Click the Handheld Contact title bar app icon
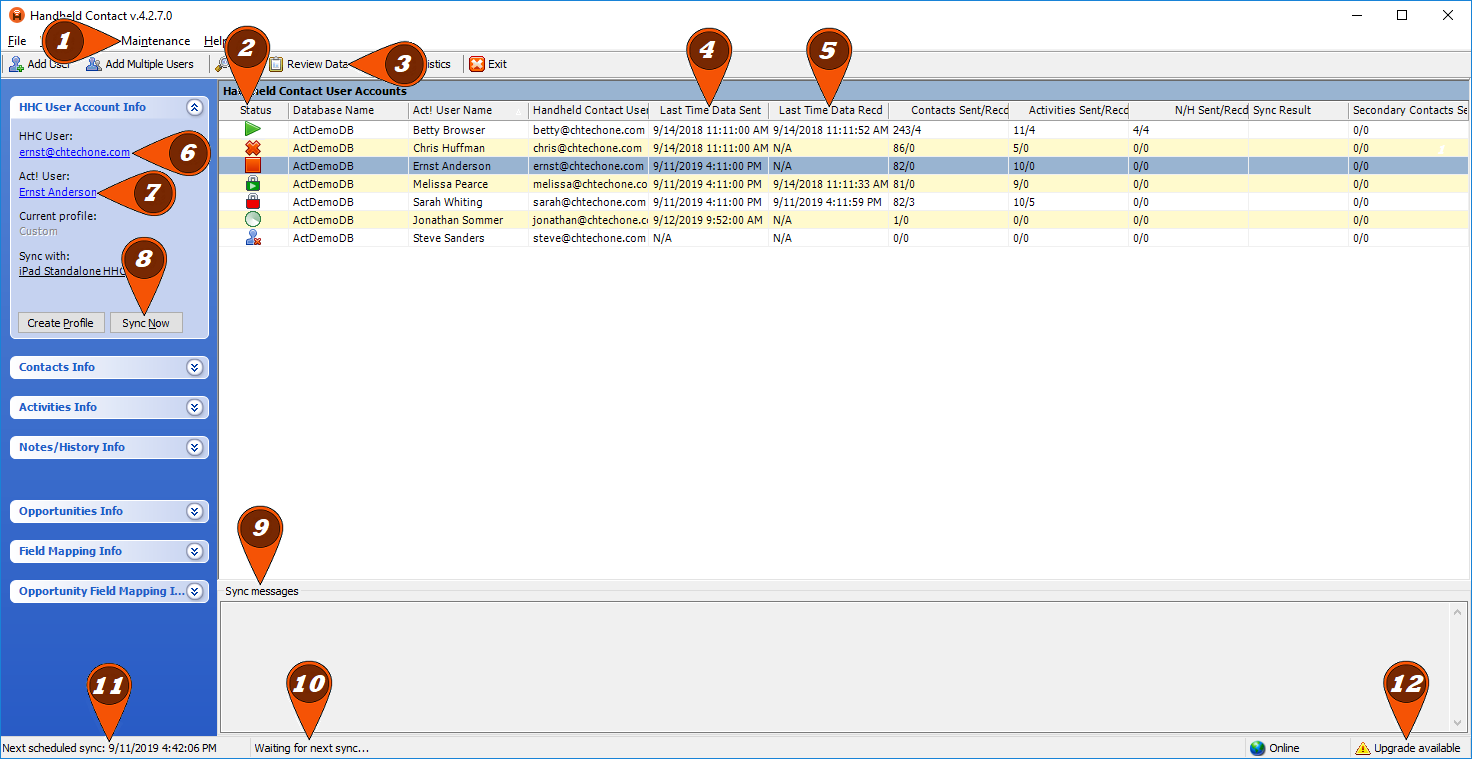 coord(16,15)
